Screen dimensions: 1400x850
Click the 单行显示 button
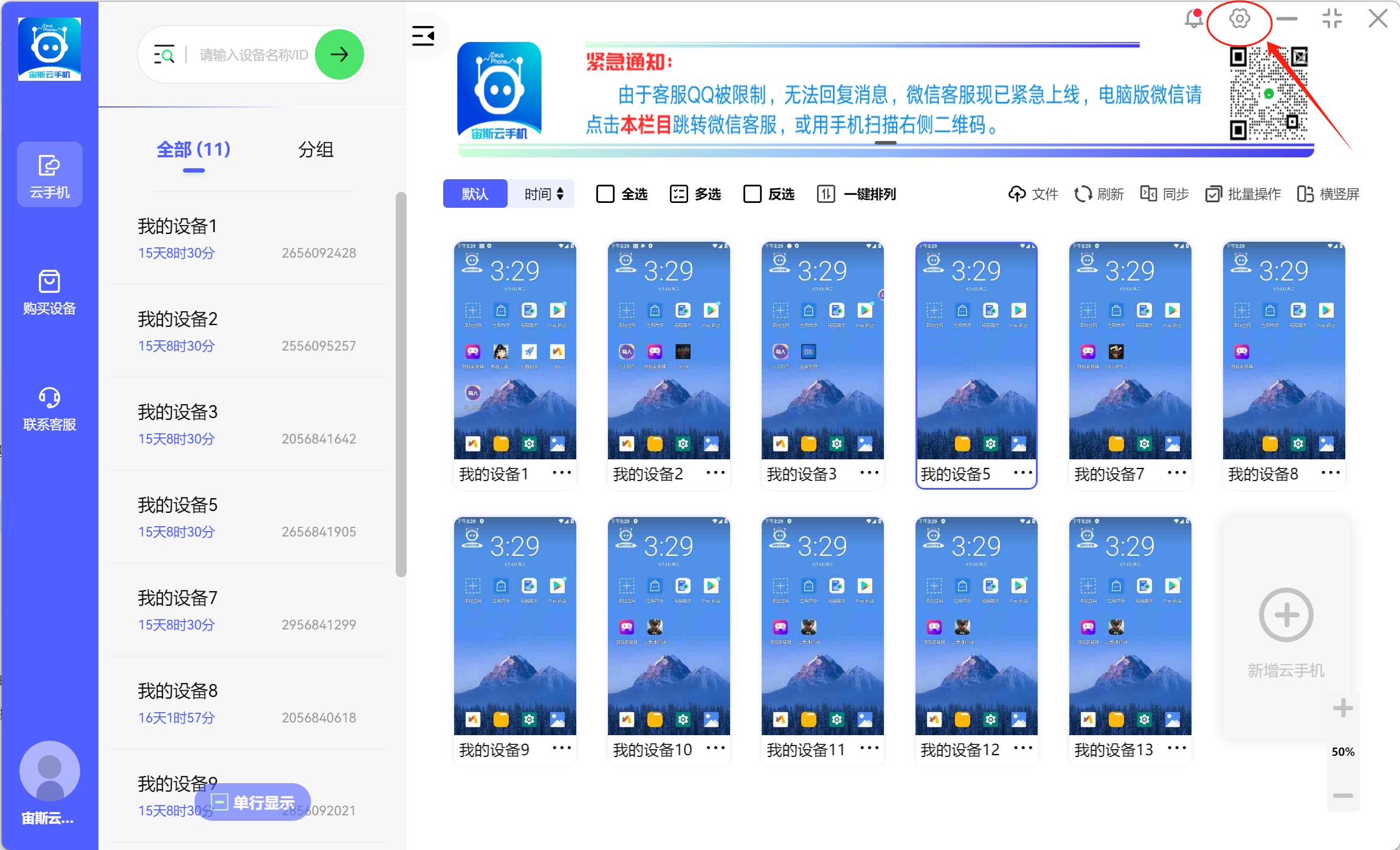[x=253, y=802]
